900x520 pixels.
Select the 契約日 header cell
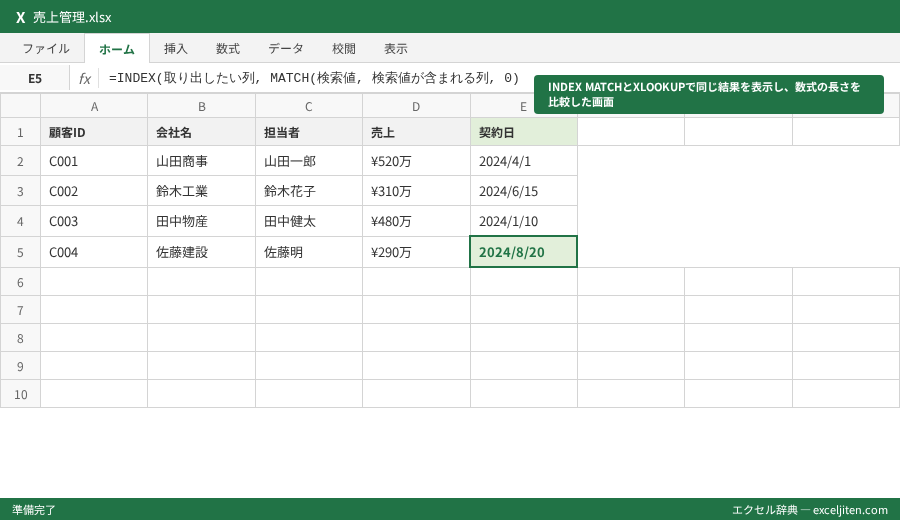(523, 133)
